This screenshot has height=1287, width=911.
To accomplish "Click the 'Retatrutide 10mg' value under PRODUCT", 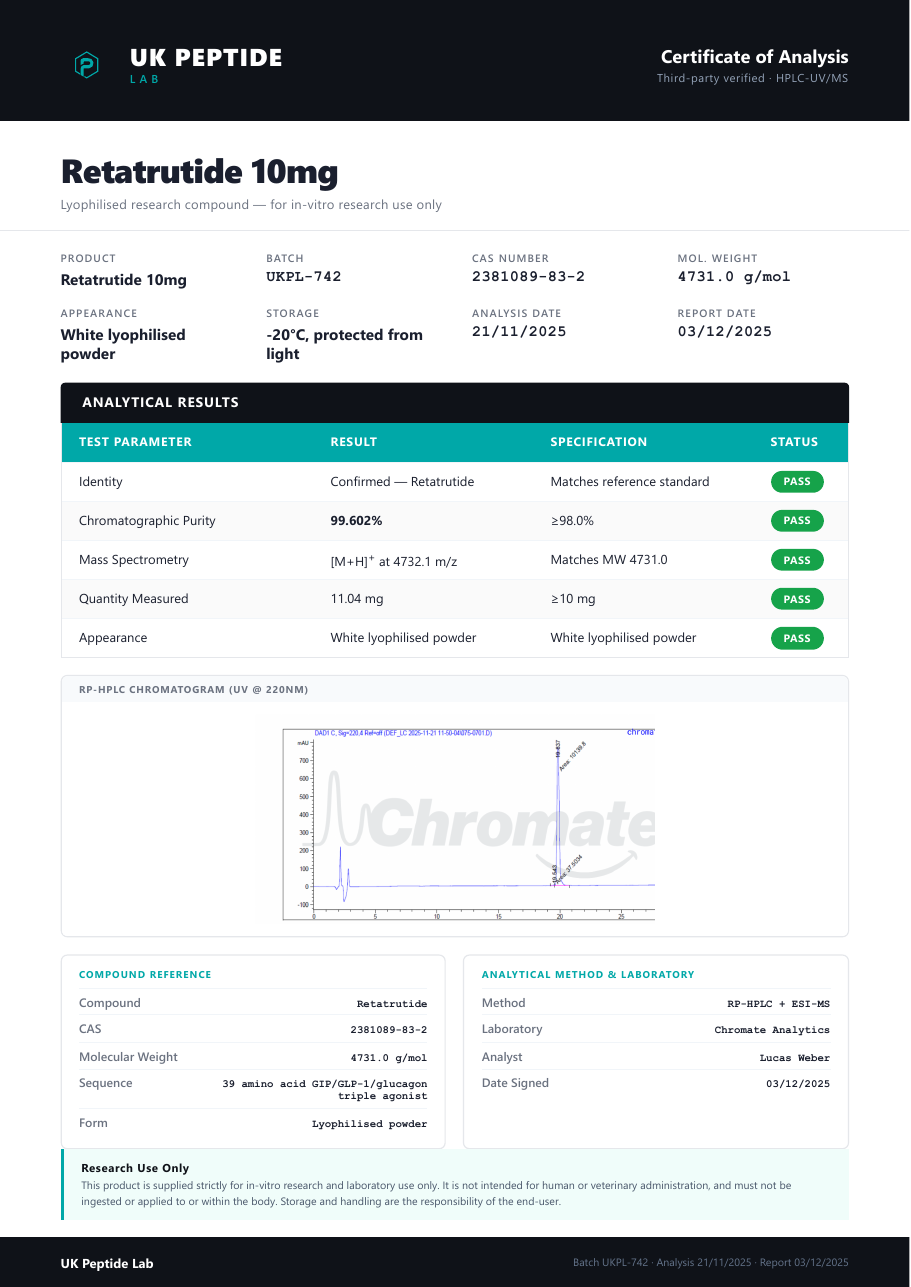I will pyautogui.click(x=124, y=280).
